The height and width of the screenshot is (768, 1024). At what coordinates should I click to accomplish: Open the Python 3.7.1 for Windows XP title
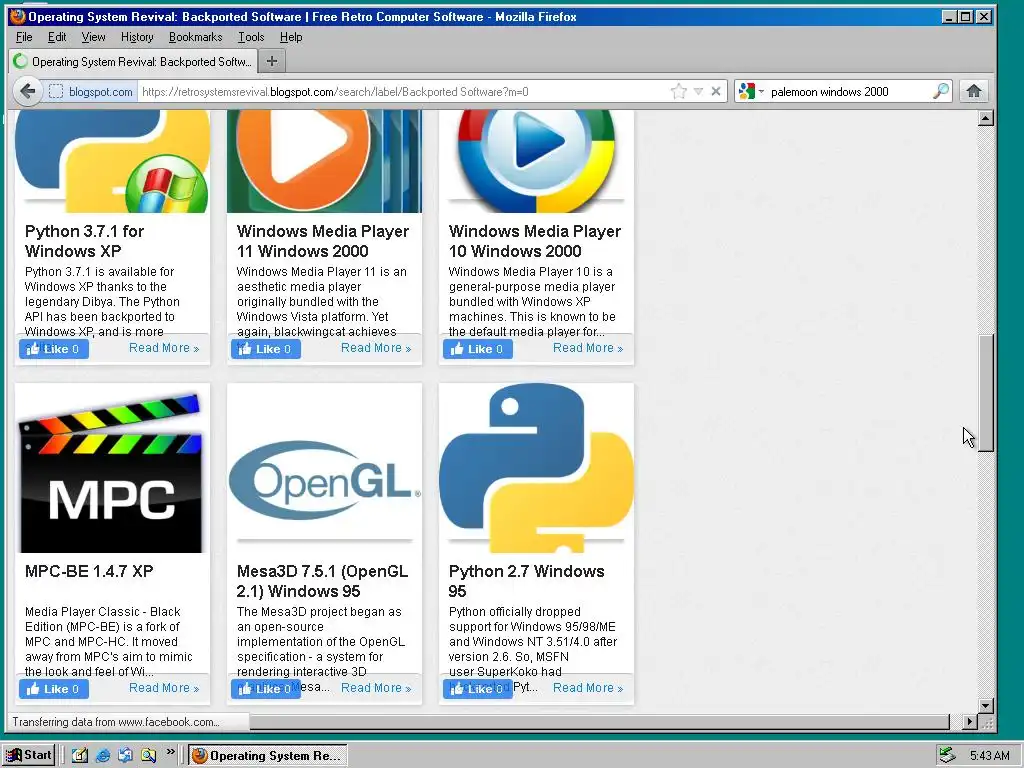[84, 241]
